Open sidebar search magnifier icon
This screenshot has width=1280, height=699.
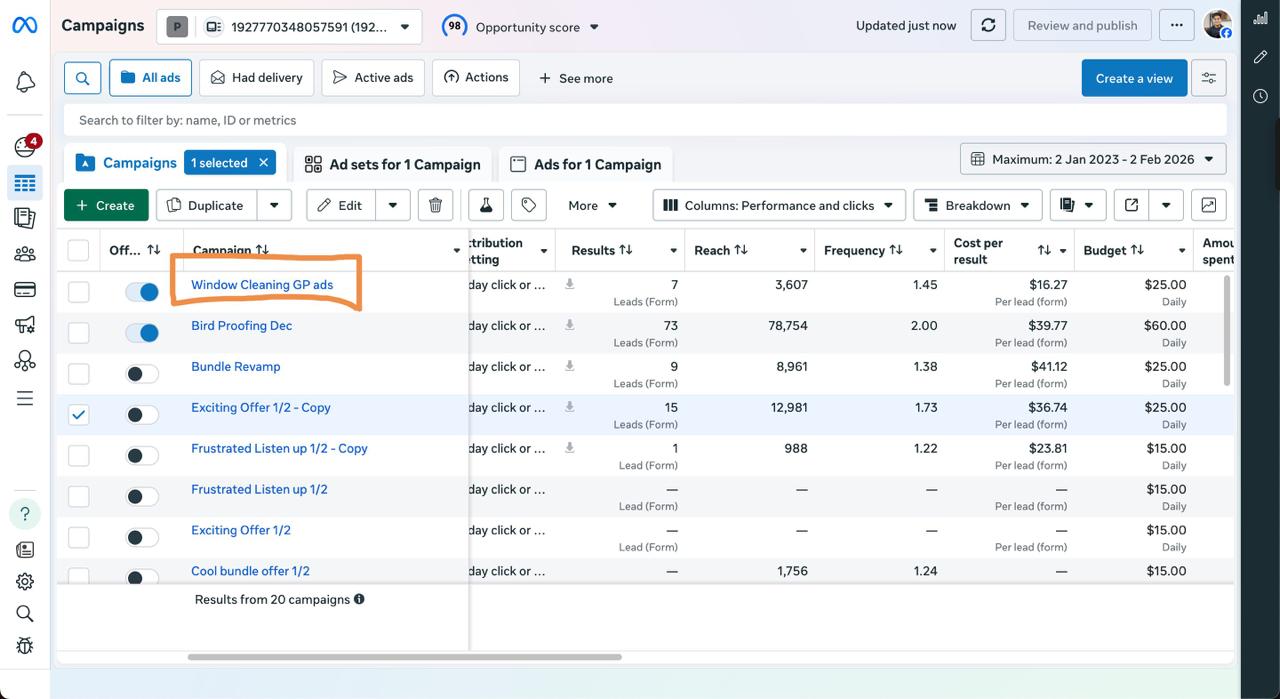click(25, 614)
